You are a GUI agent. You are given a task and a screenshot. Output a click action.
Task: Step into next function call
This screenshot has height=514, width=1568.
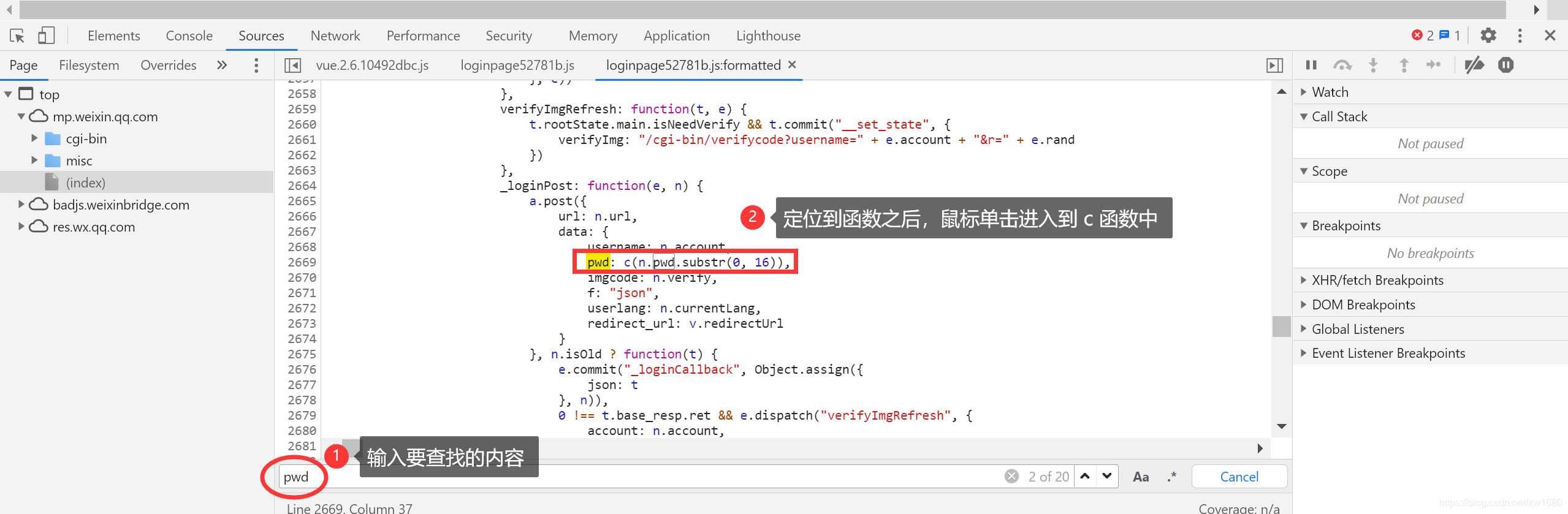[1373, 65]
